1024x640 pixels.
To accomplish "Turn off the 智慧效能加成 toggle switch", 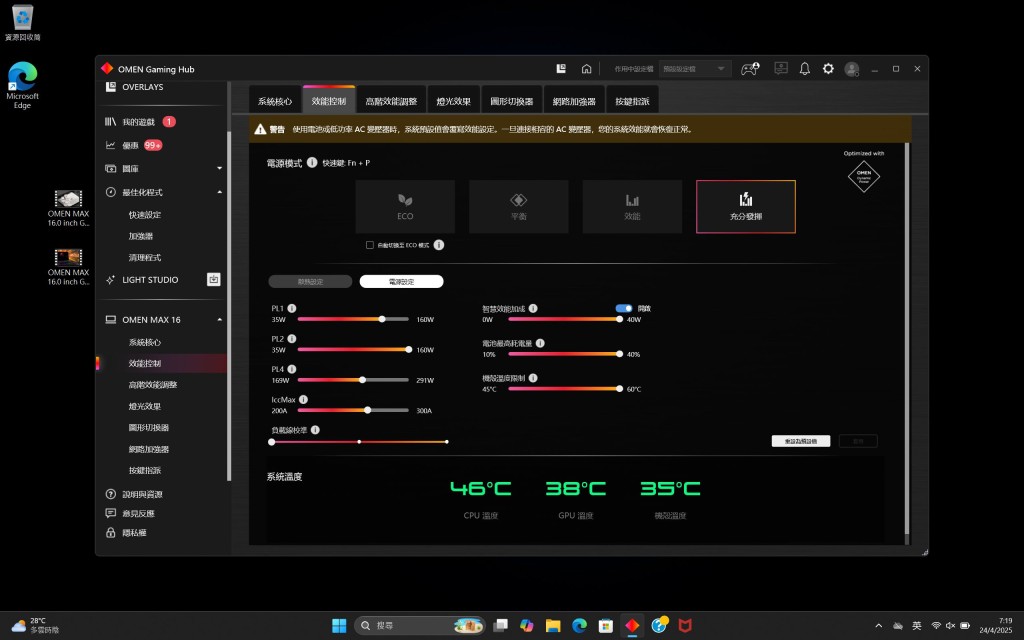I will click(624, 308).
